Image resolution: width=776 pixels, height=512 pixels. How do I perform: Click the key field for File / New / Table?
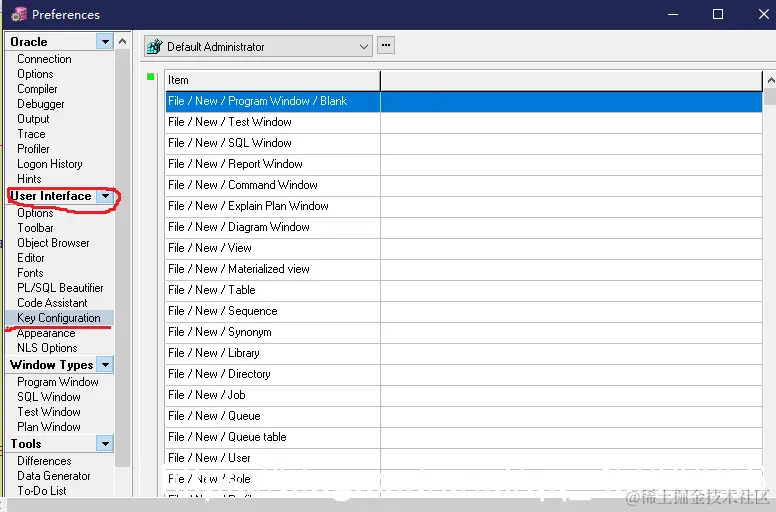571,290
